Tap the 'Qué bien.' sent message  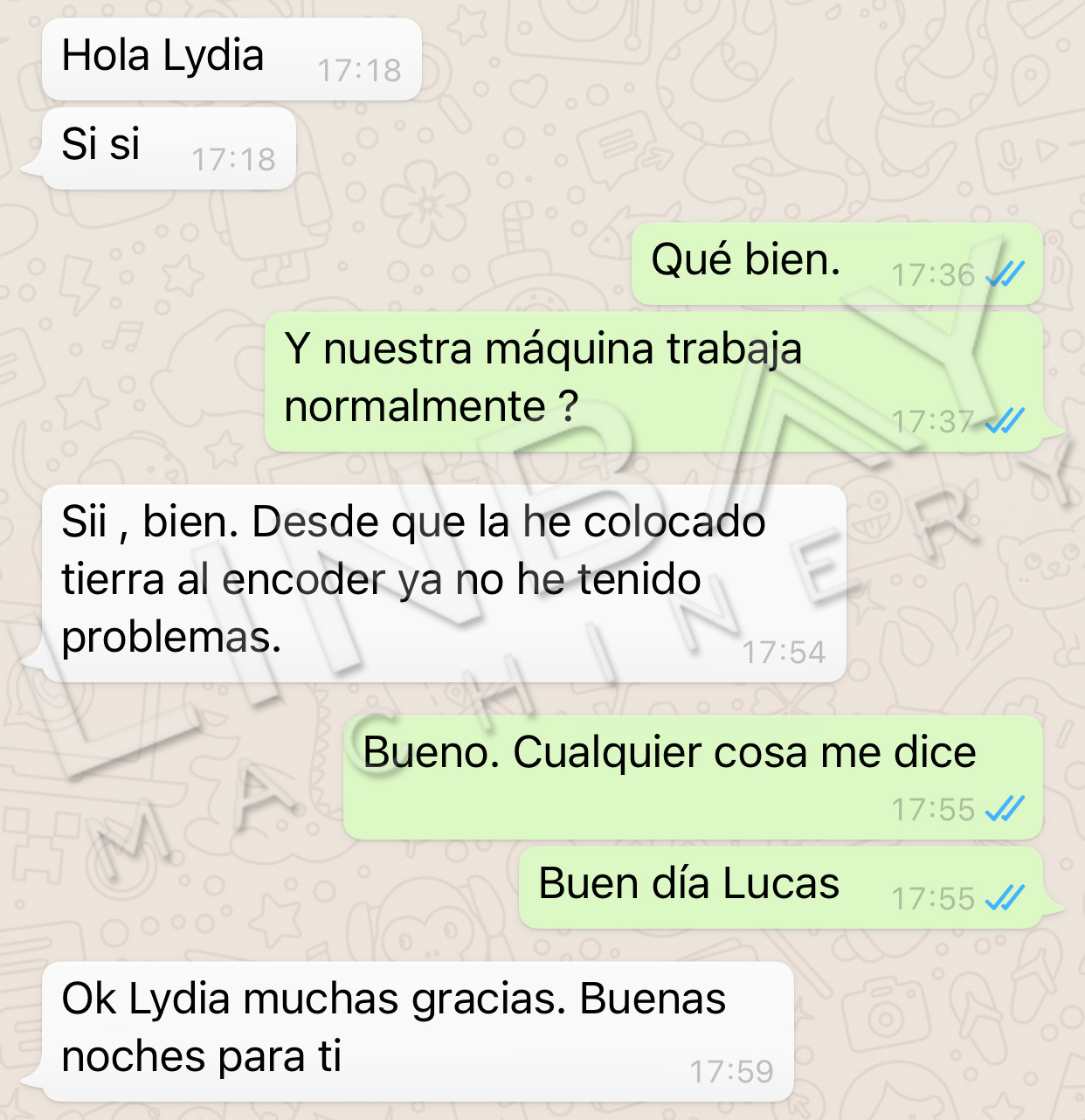pos(837,264)
